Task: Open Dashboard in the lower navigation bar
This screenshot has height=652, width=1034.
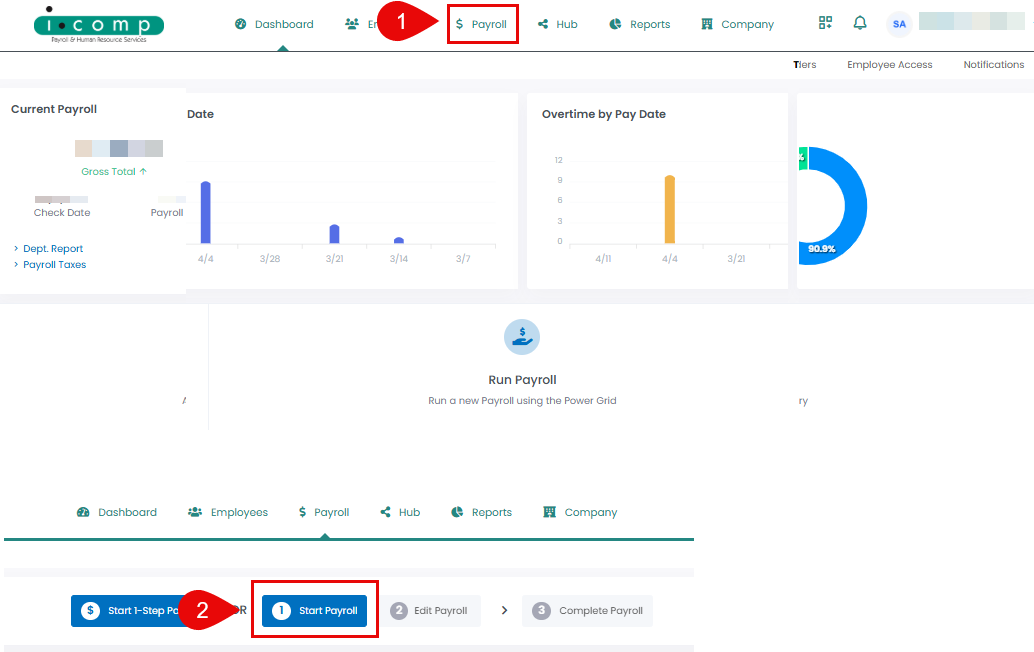Action: [117, 512]
